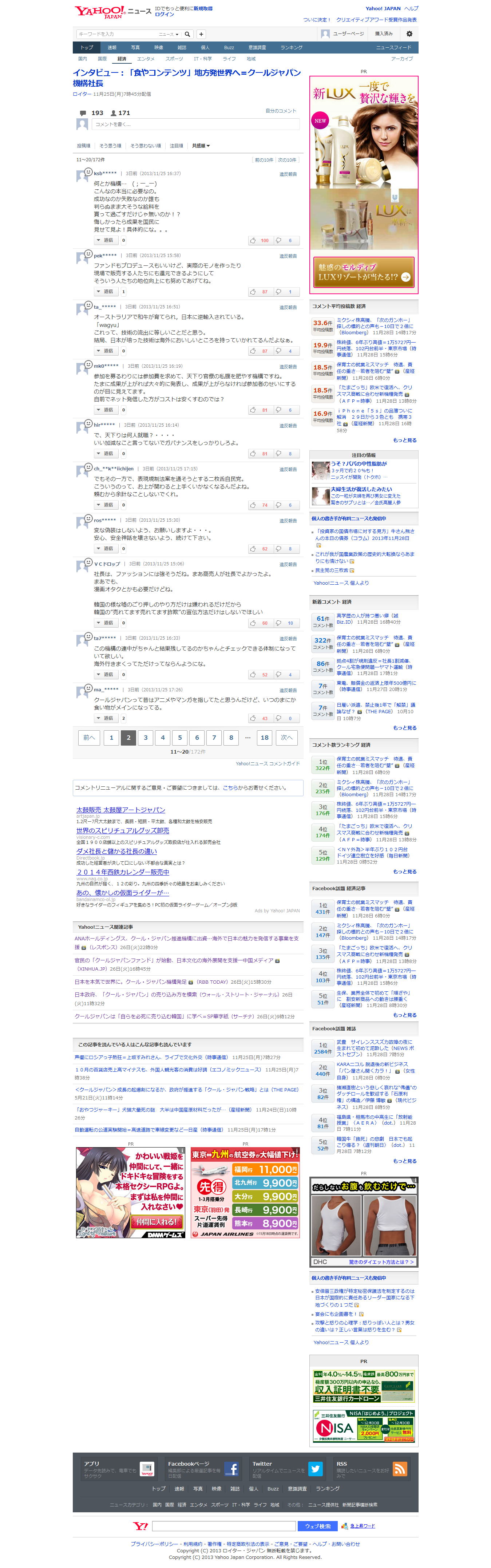Click the ウェブ検索 button in footer

pos(318,1526)
